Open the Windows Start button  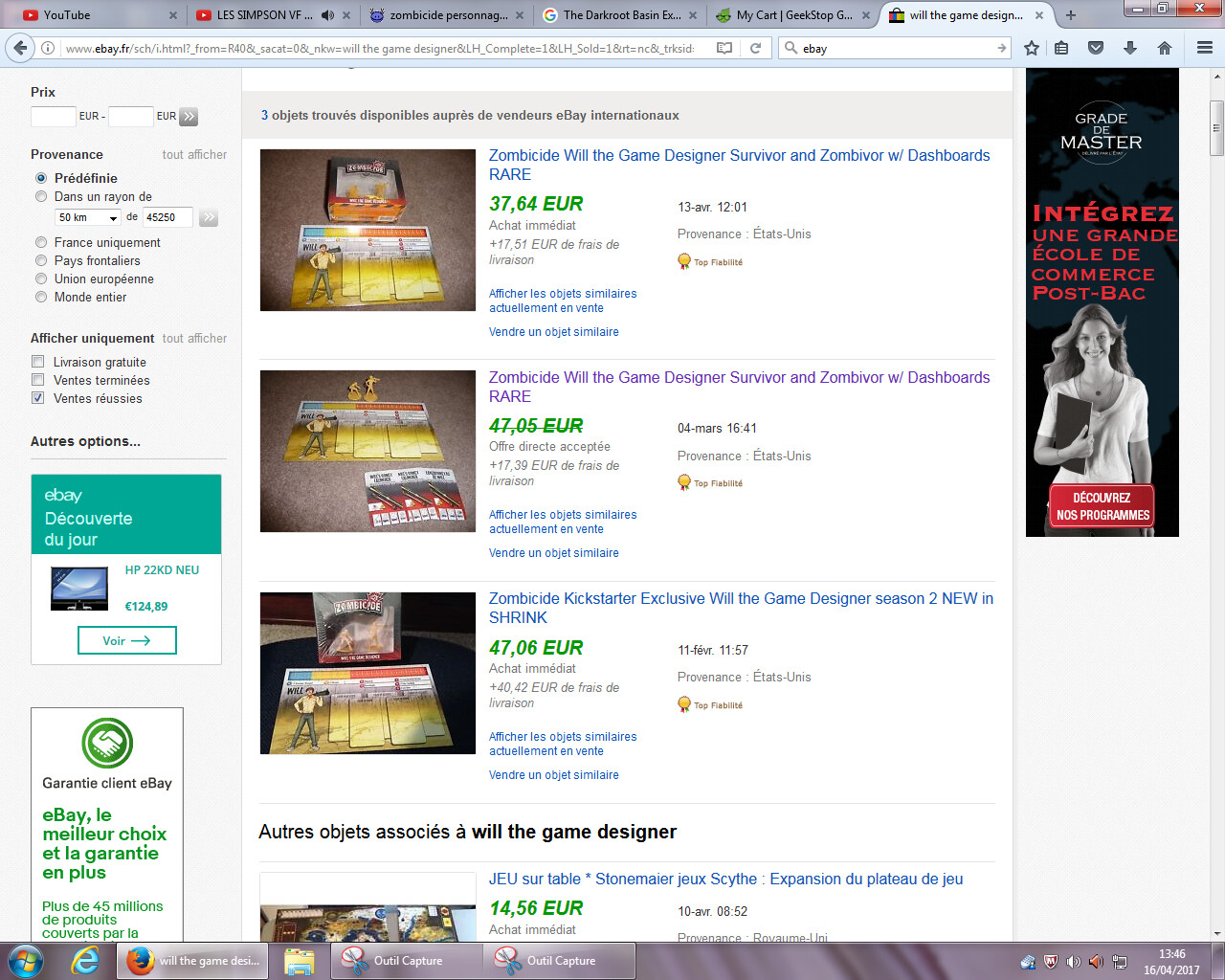click(26, 961)
